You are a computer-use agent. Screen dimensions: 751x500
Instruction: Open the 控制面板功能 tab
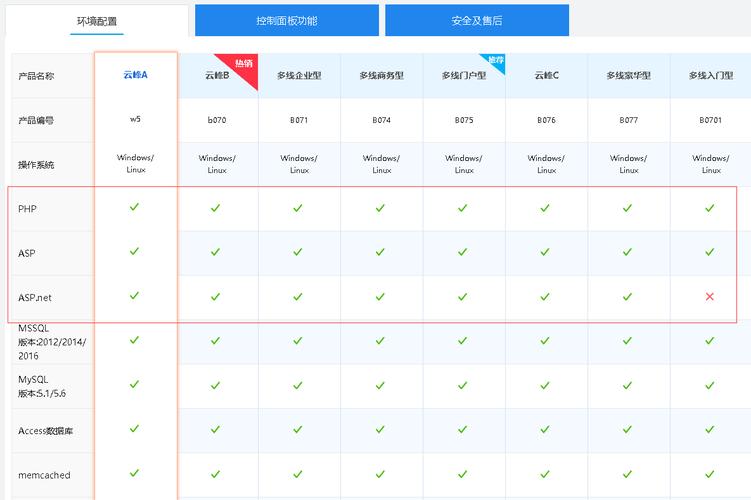tap(287, 21)
